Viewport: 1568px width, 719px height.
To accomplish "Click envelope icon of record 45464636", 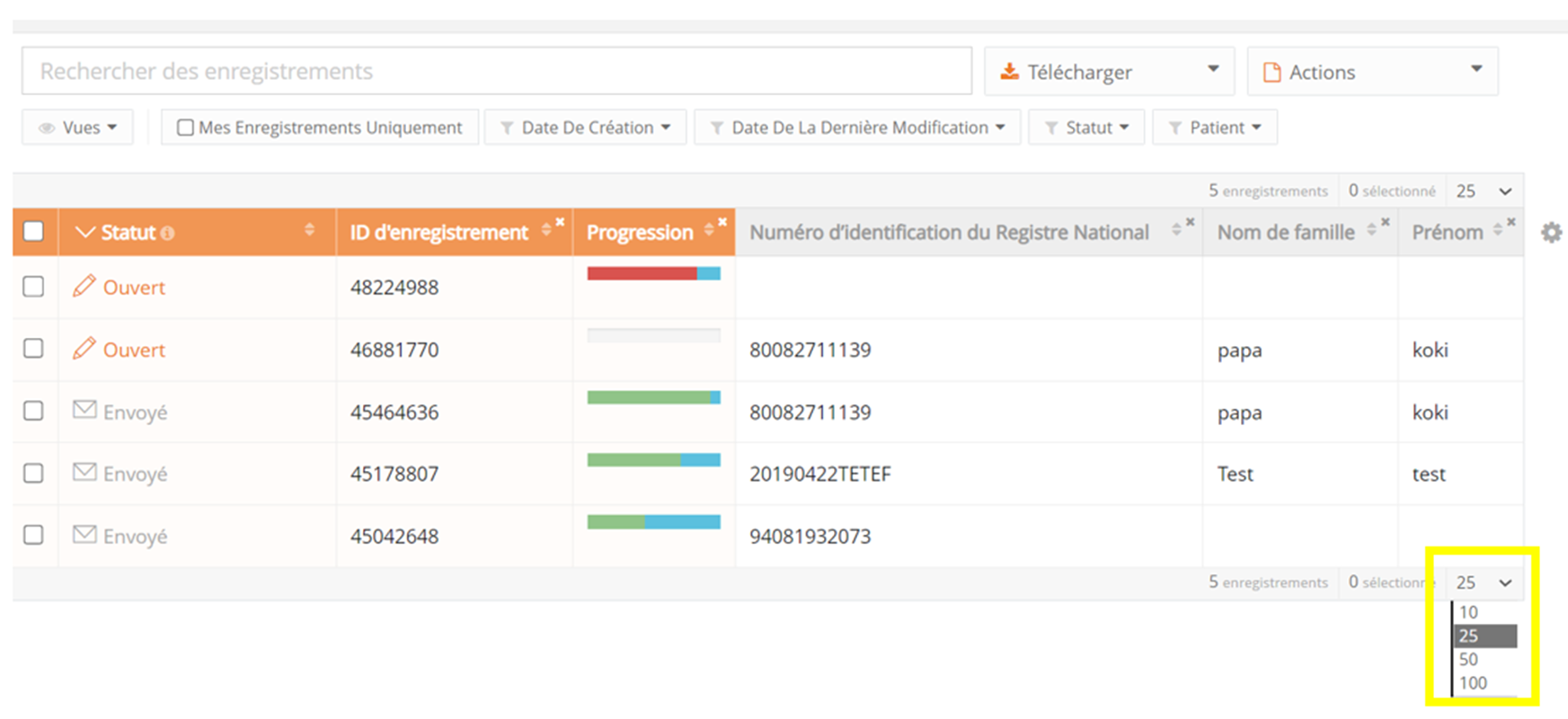I will 84,411.
